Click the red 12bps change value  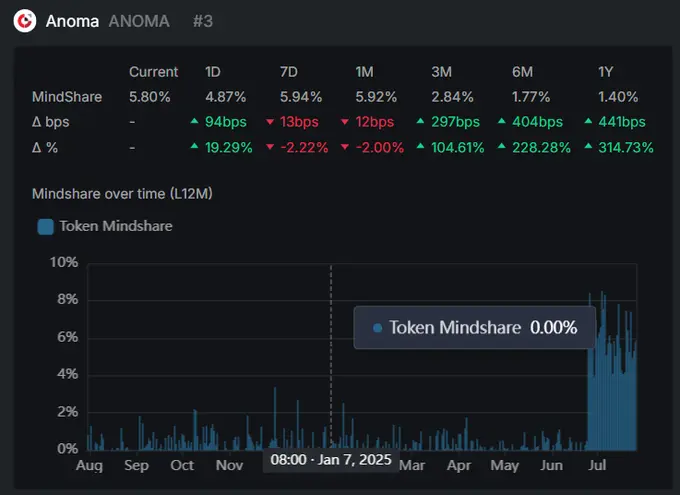pyautogui.click(x=375, y=122)
